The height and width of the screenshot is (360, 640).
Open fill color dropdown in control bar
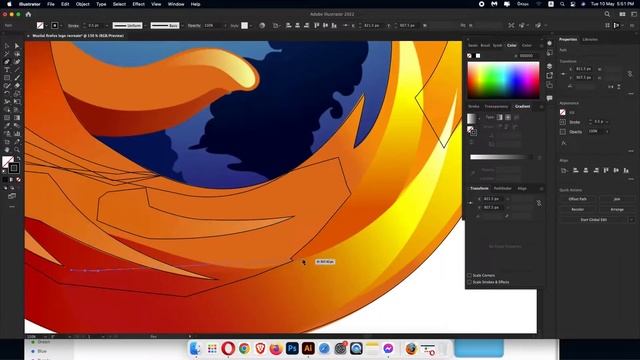point(46,25)
